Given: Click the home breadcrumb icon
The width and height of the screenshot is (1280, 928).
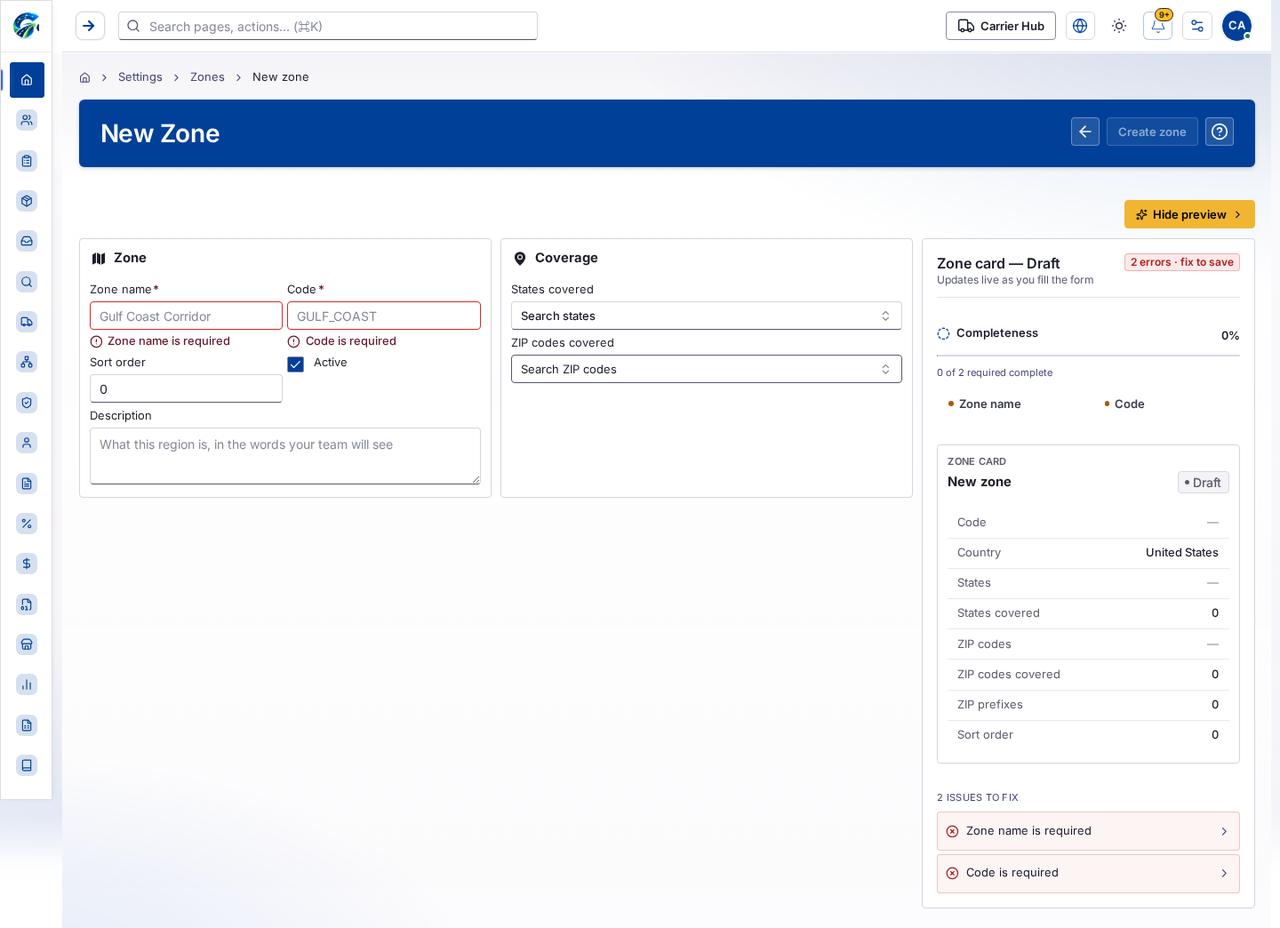Looking at the screenshot, I should (85, 77).
